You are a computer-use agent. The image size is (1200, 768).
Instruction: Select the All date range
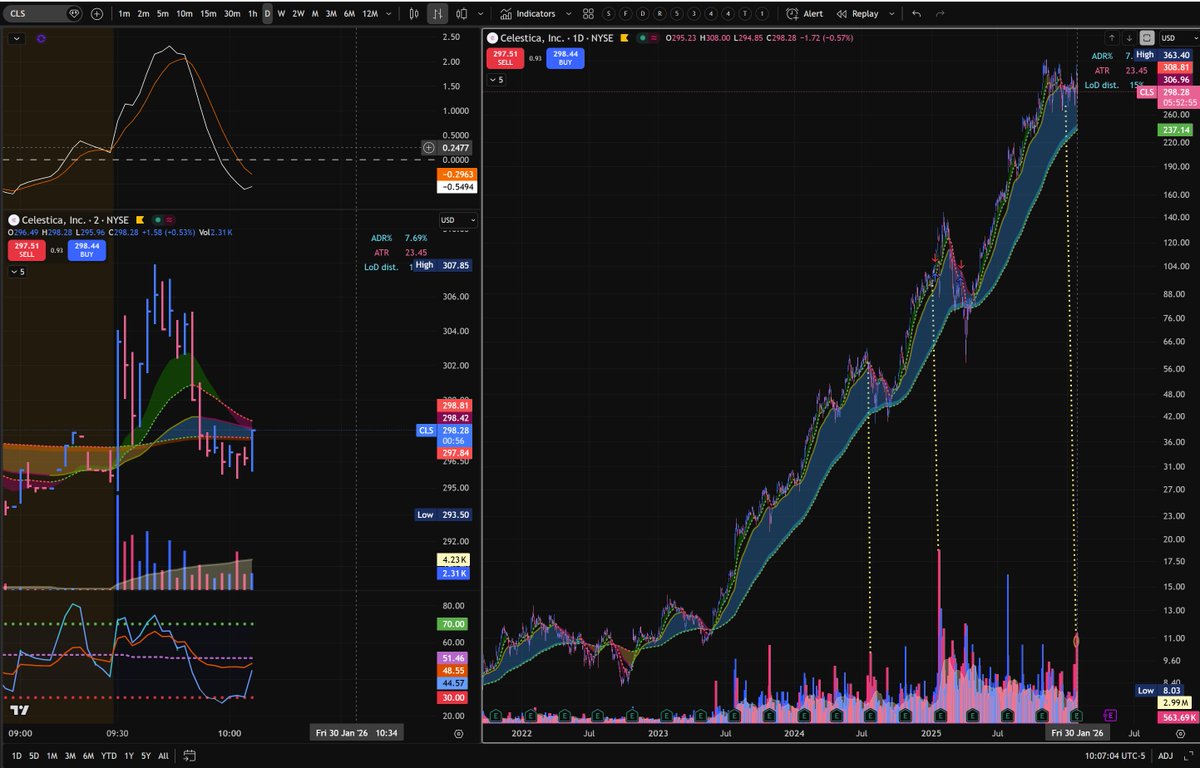coord(163,756)
